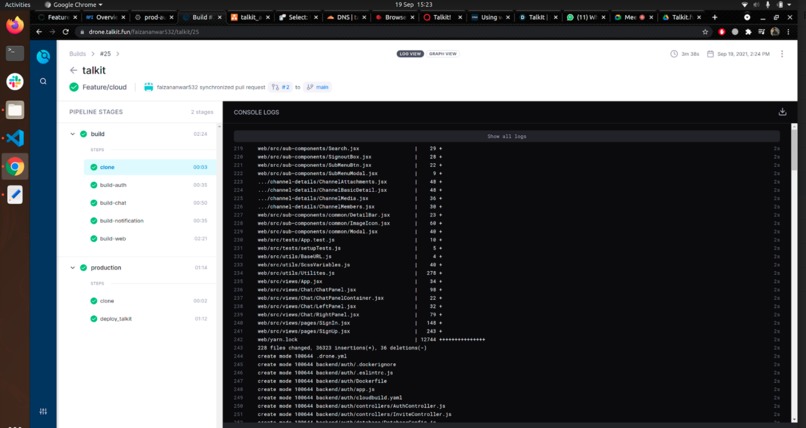Switch to the DNS browser tab

click(346, 17)
